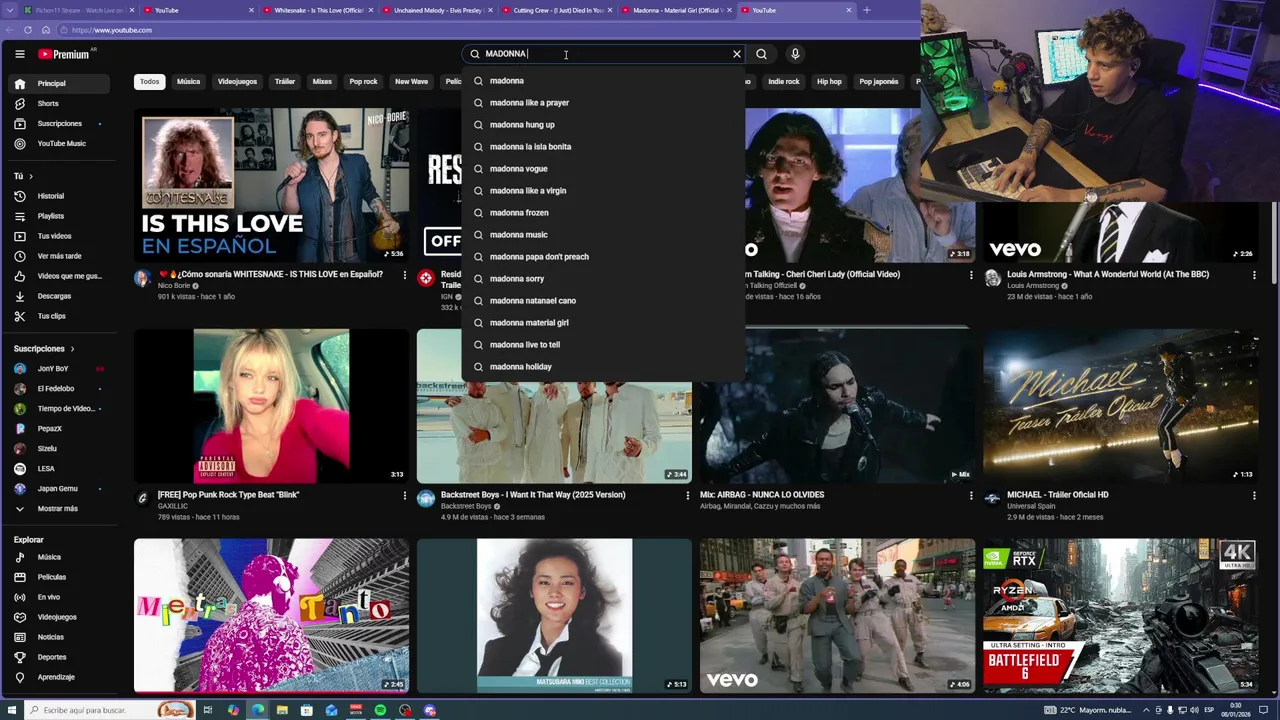Open the MICHAEL Tráiler Oficial thumbnail
The width and height of the screenshot is (1280, 720).
pyautogui.click(x=1121, y=406)
